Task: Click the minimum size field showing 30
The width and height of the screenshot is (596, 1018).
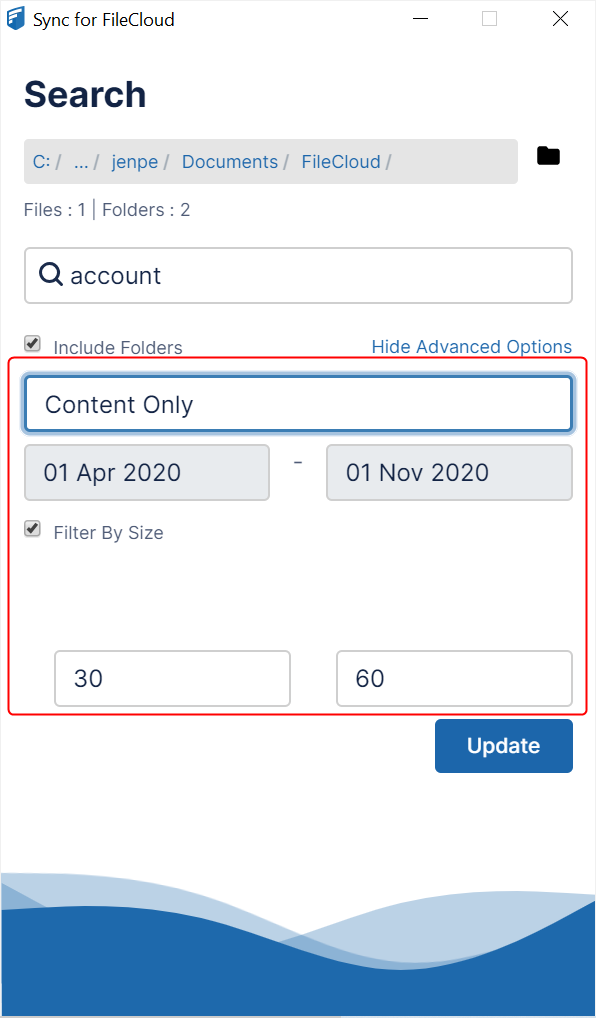Action: [x=171, y=678]
